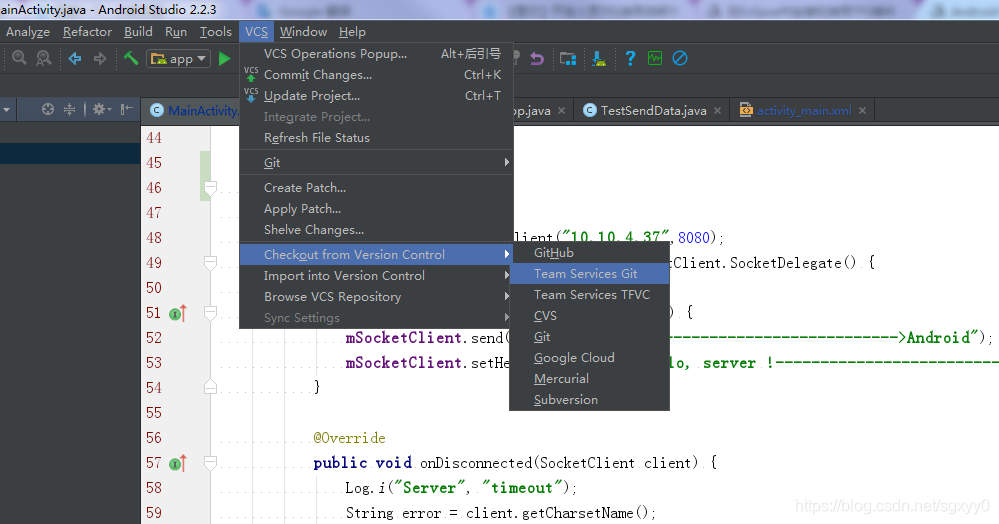Run app with the green play button

click(224, 59)
